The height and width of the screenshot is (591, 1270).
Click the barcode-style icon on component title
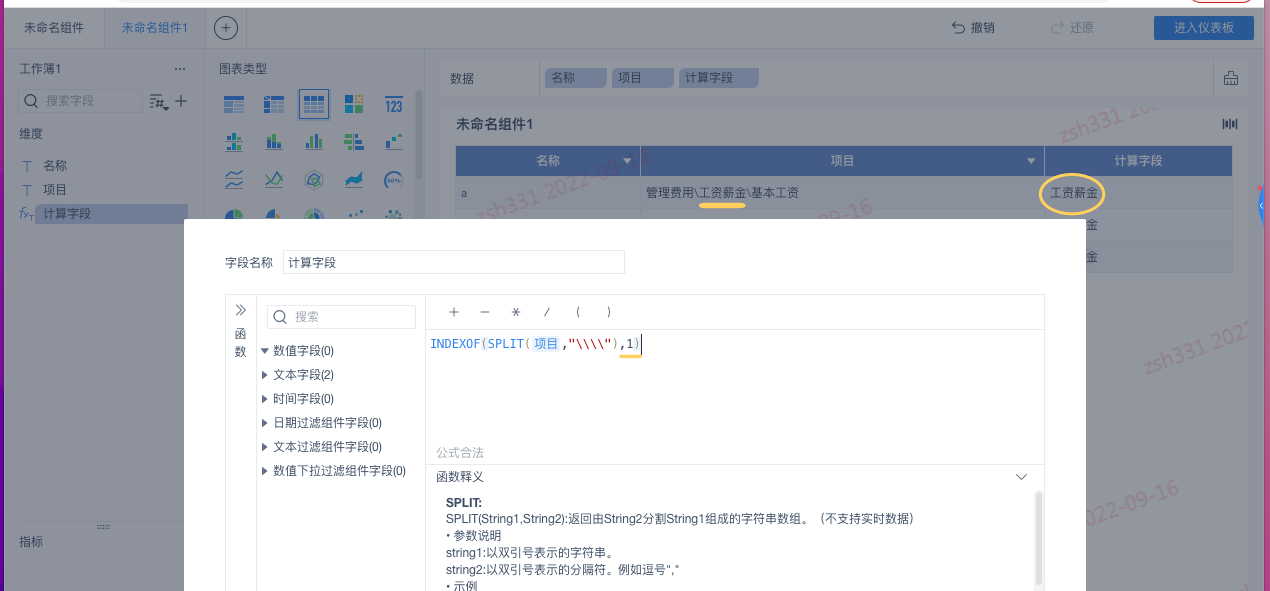coord(1230,125)
